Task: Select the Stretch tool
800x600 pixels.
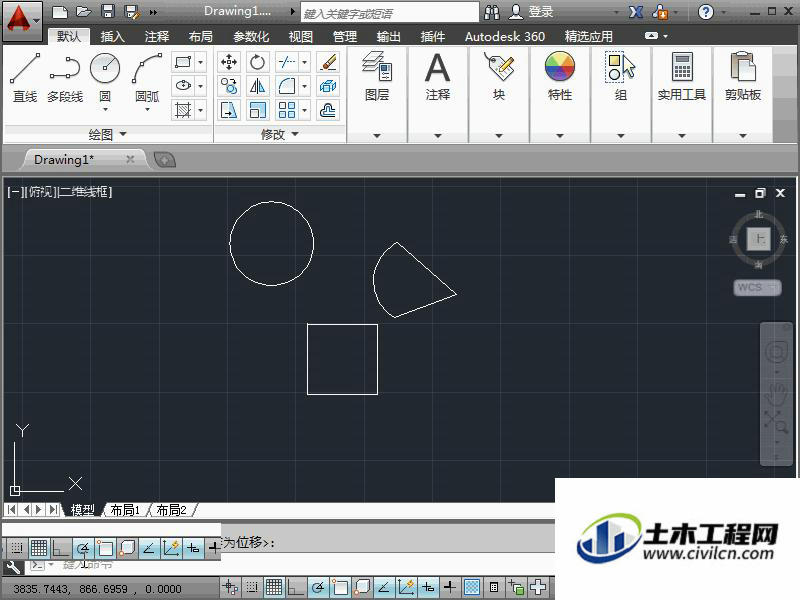Action: 229,110
